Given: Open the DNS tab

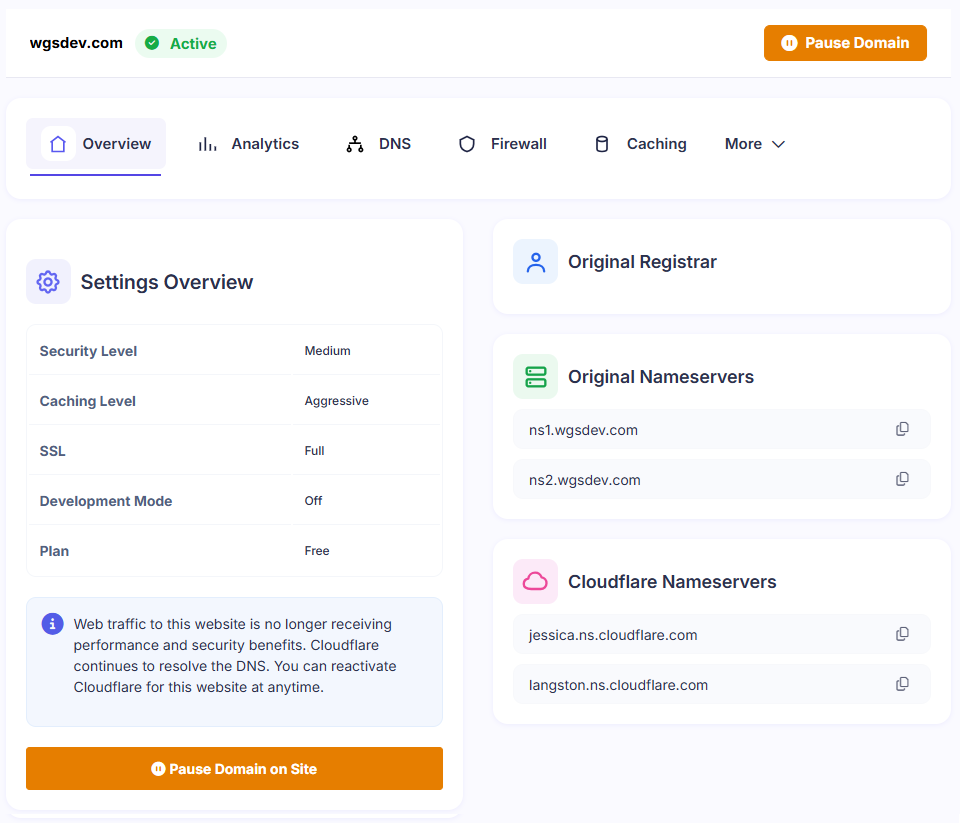Looking at the screenshot, I should tap(378, 144).
